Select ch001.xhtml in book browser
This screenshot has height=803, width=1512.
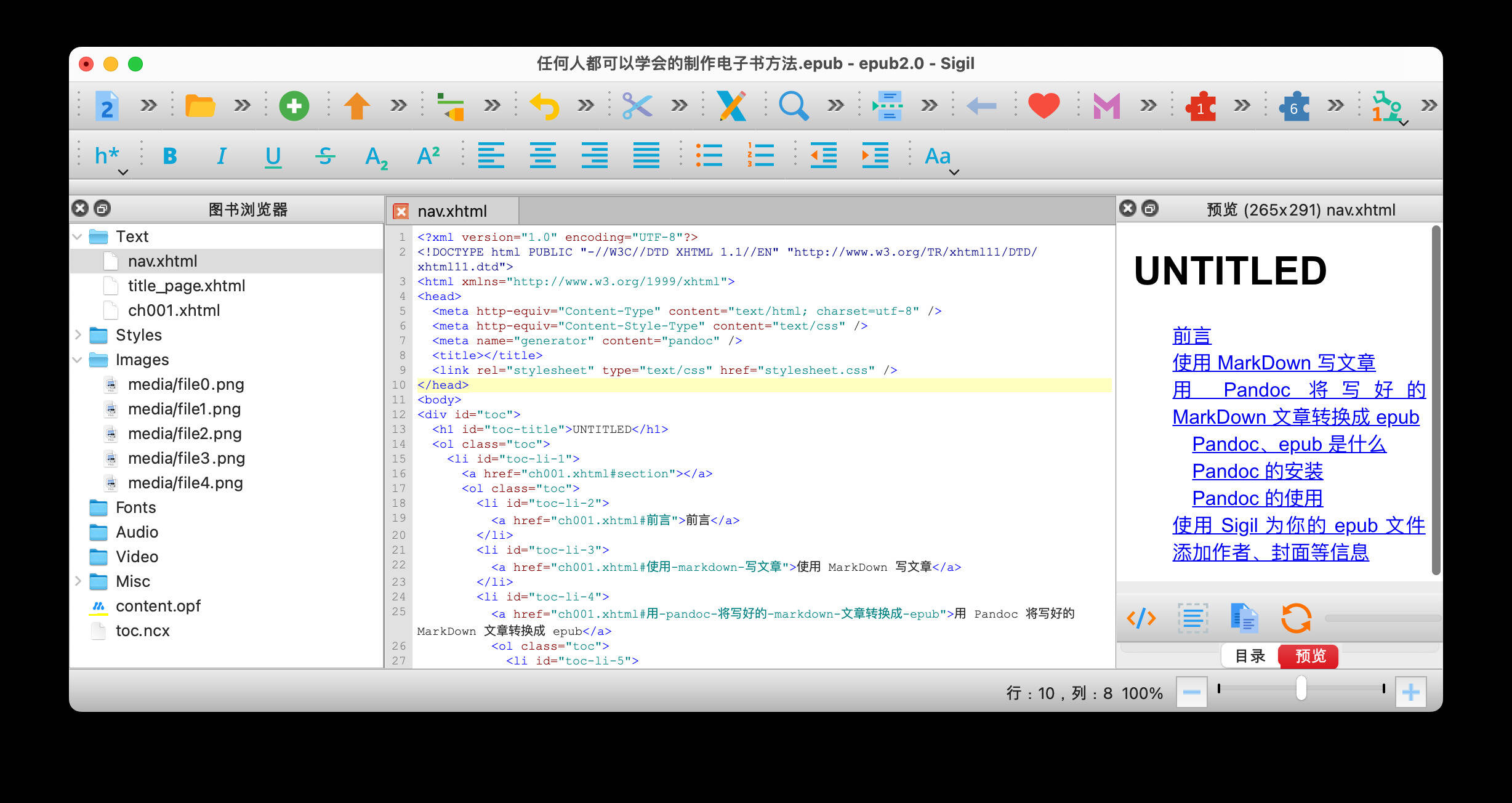(174, 310)
